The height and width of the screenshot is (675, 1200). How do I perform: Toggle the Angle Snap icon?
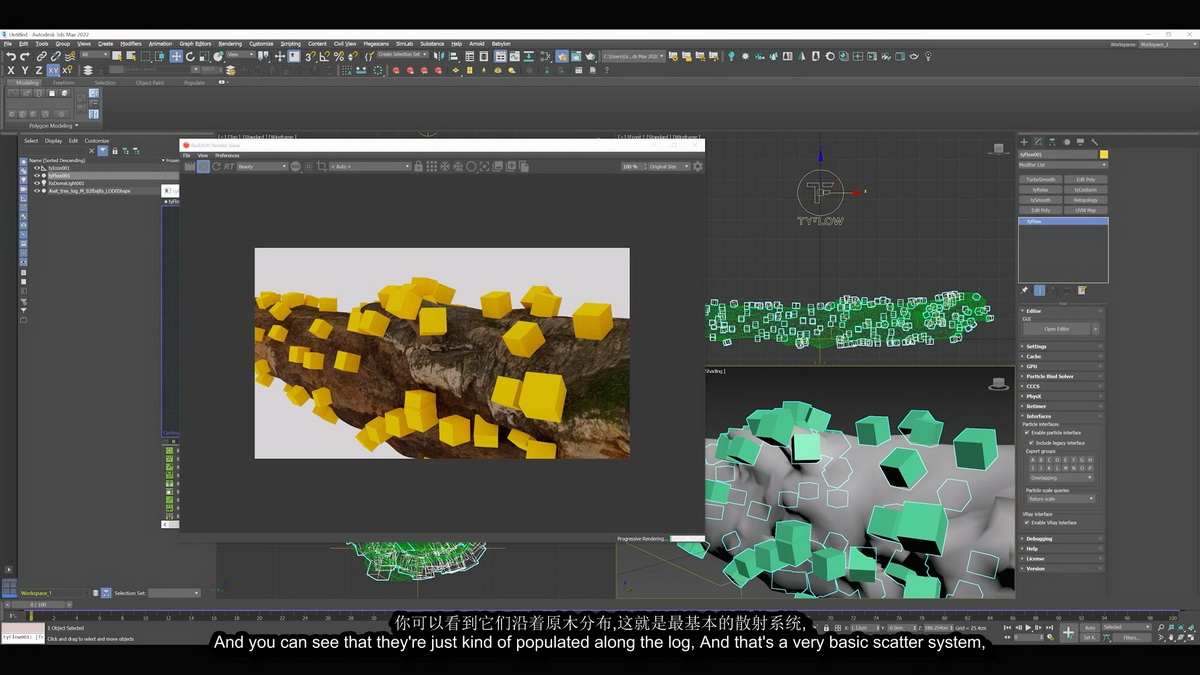coord(325,57)
